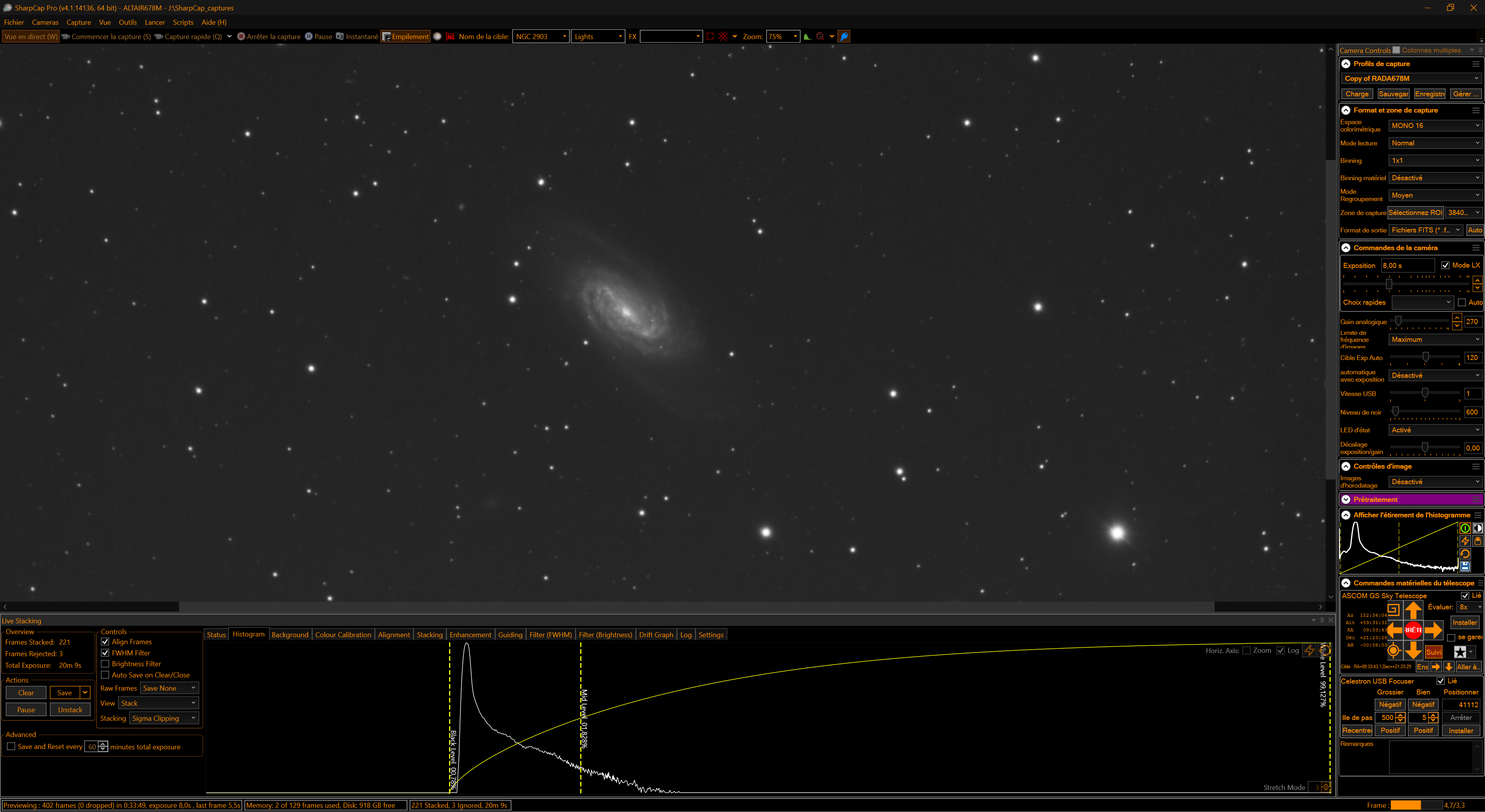This screenshot has height=812, width=1485.
Task: Click the blue floppy disk save icon
Action: coord(1465,566)
